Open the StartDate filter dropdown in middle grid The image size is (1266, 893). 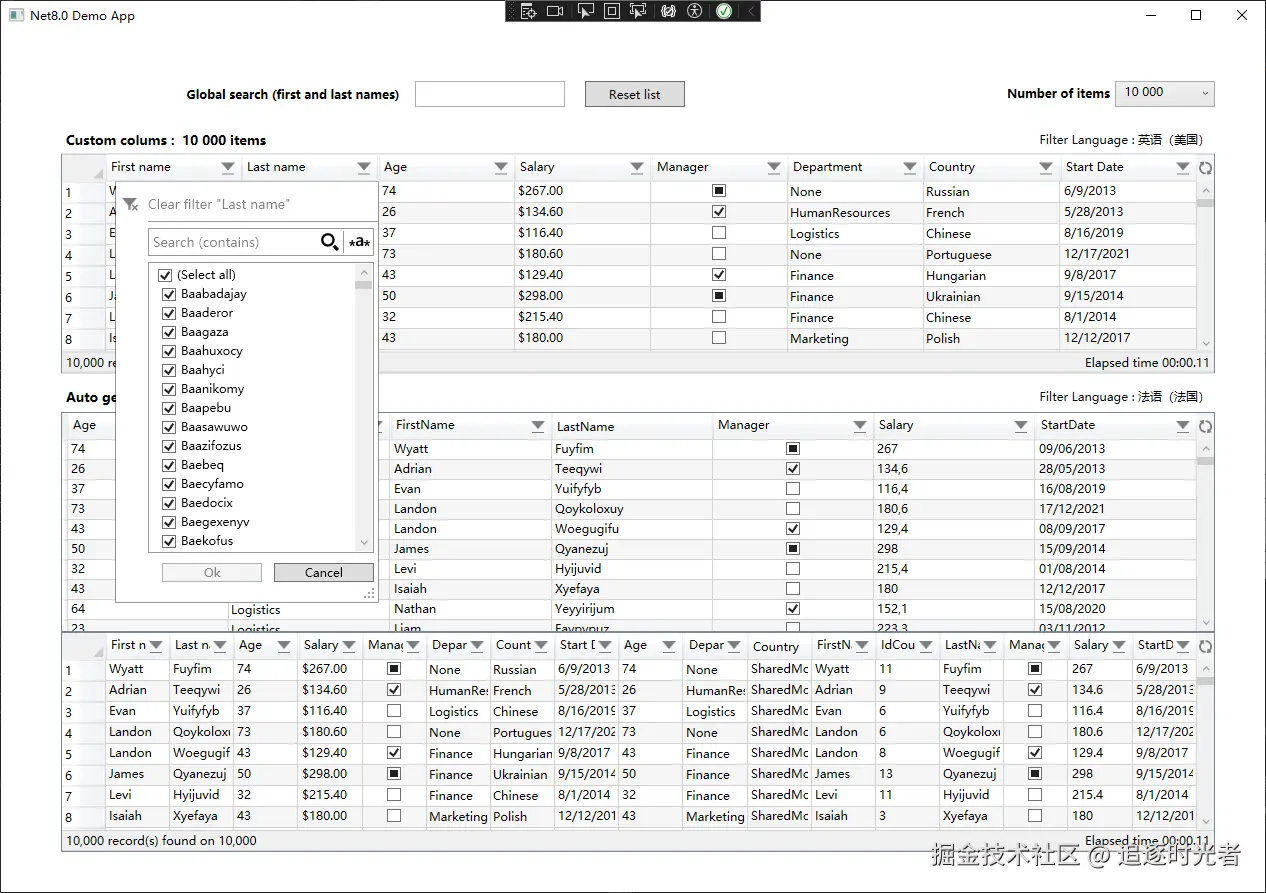[1183, 426]
